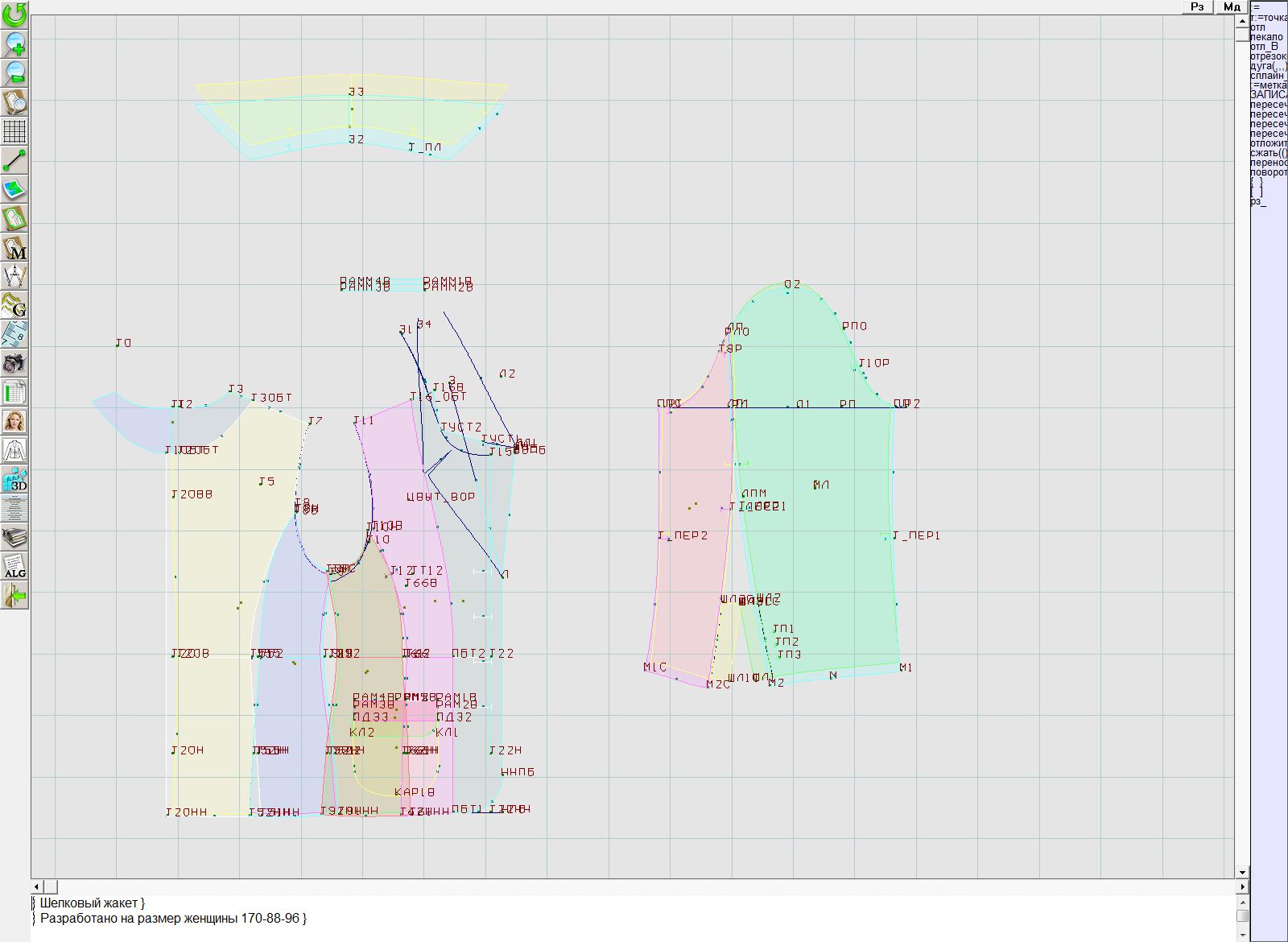The width and height of the screenshot is (1288, 942).
Task: Click the camera snapshot icon
Action: point(14,363)
